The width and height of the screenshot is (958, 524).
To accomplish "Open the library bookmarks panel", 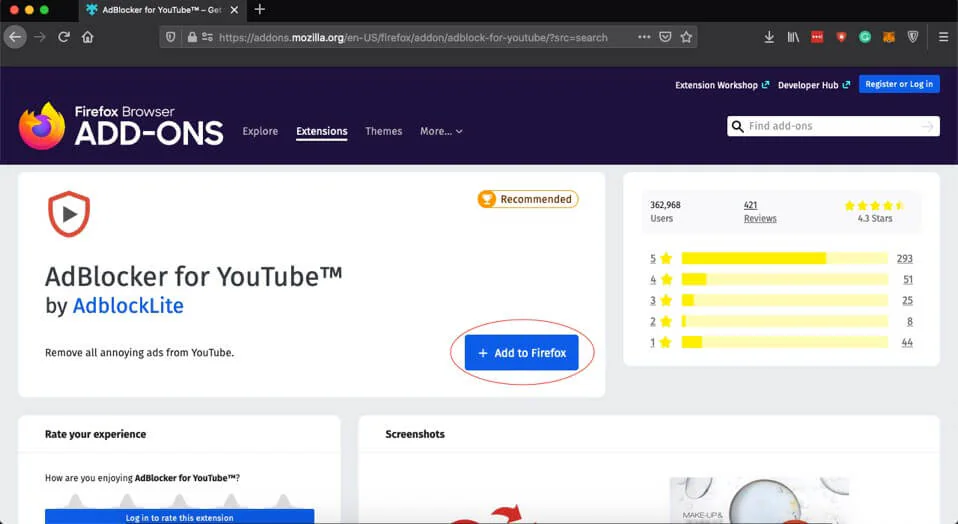I will pos(793,37).
